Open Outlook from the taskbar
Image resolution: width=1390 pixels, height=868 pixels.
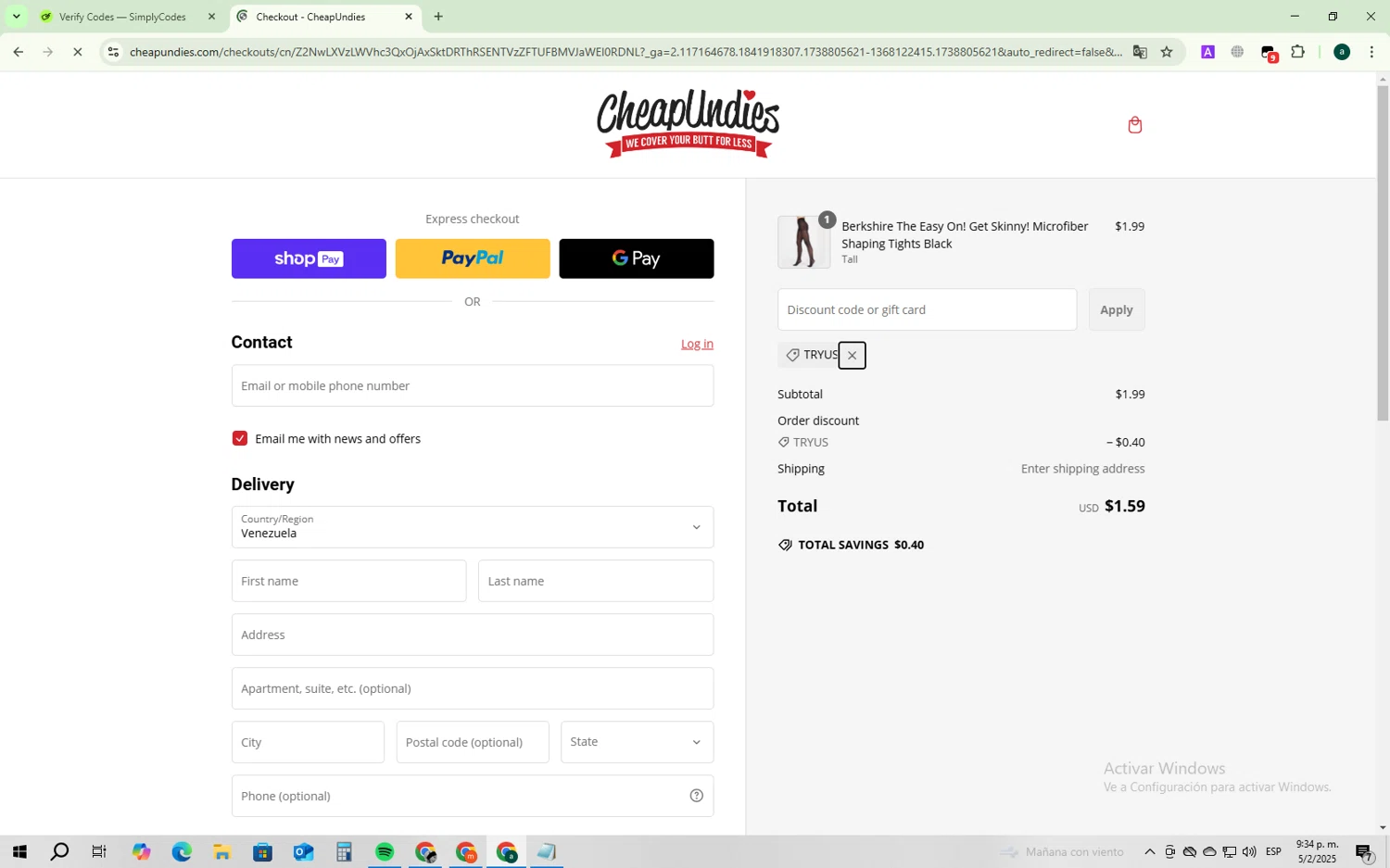[304, 852]
